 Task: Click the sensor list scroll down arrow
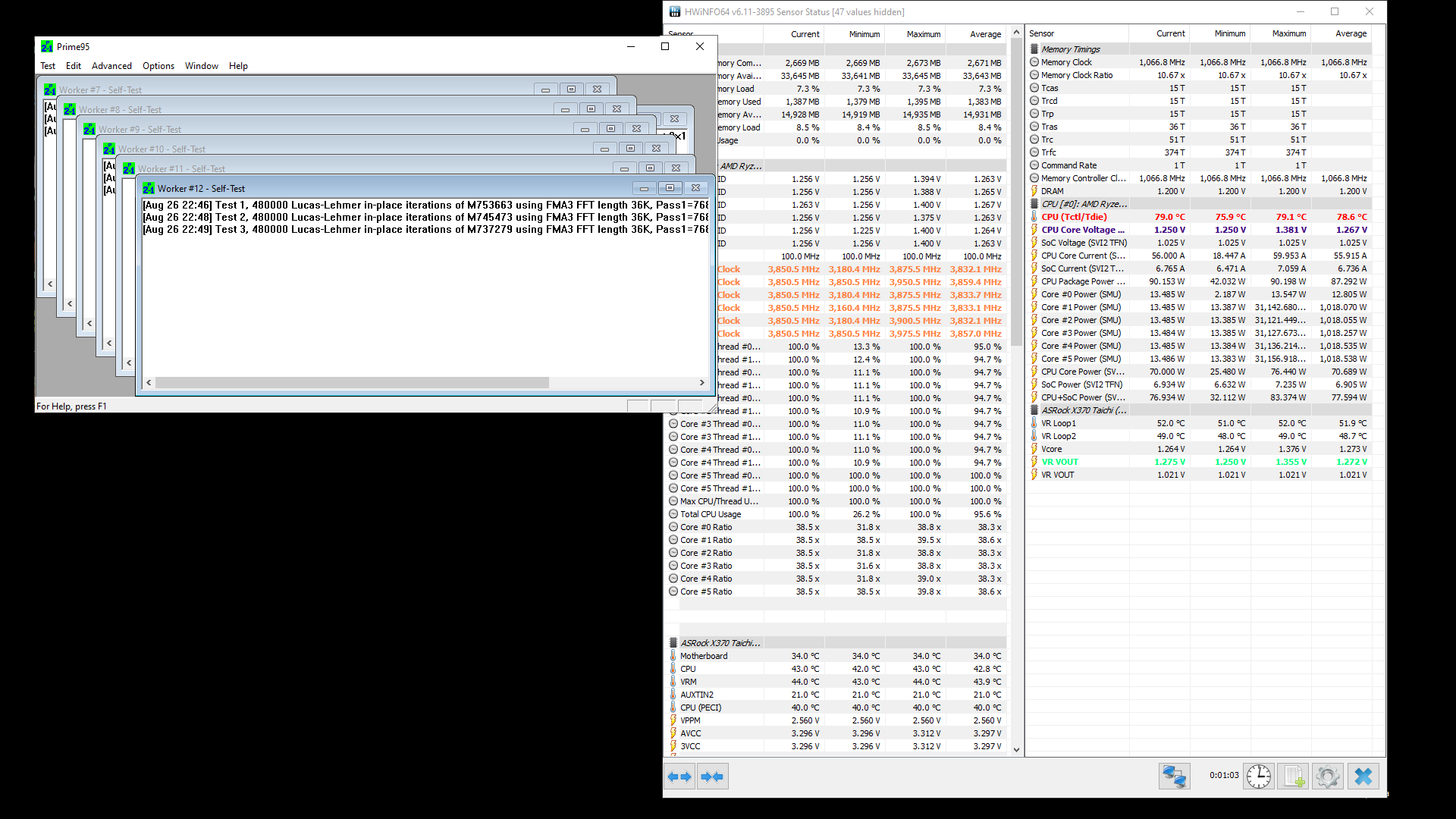(x=1016, y=750)
